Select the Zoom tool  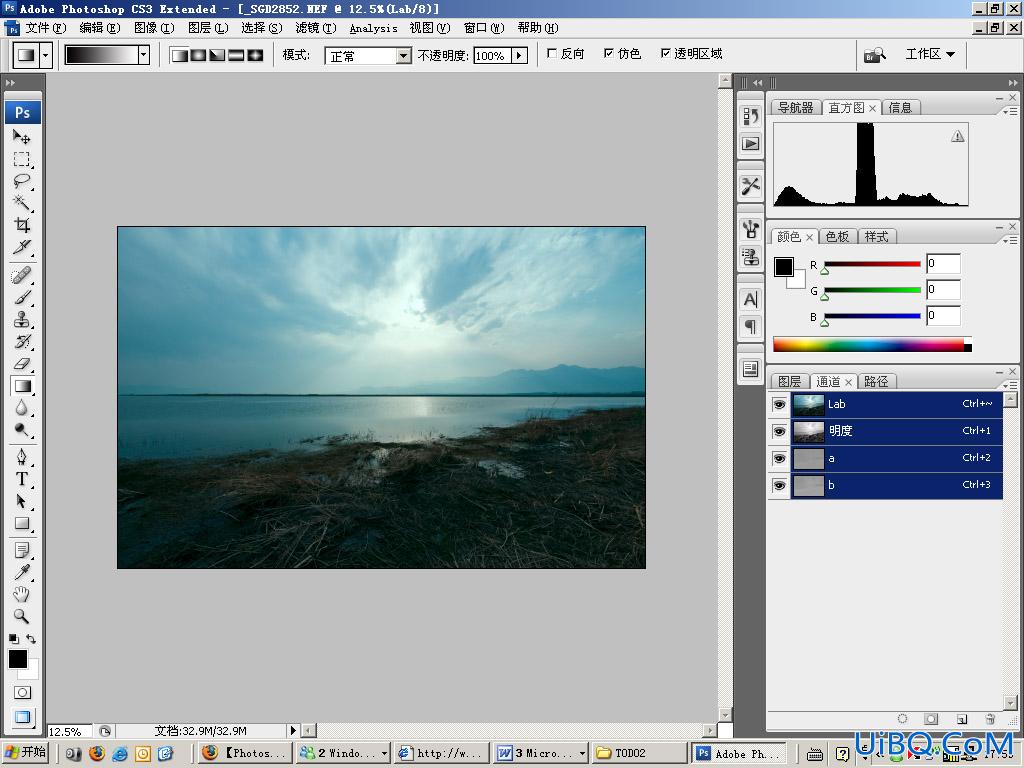tap(22, 616)
